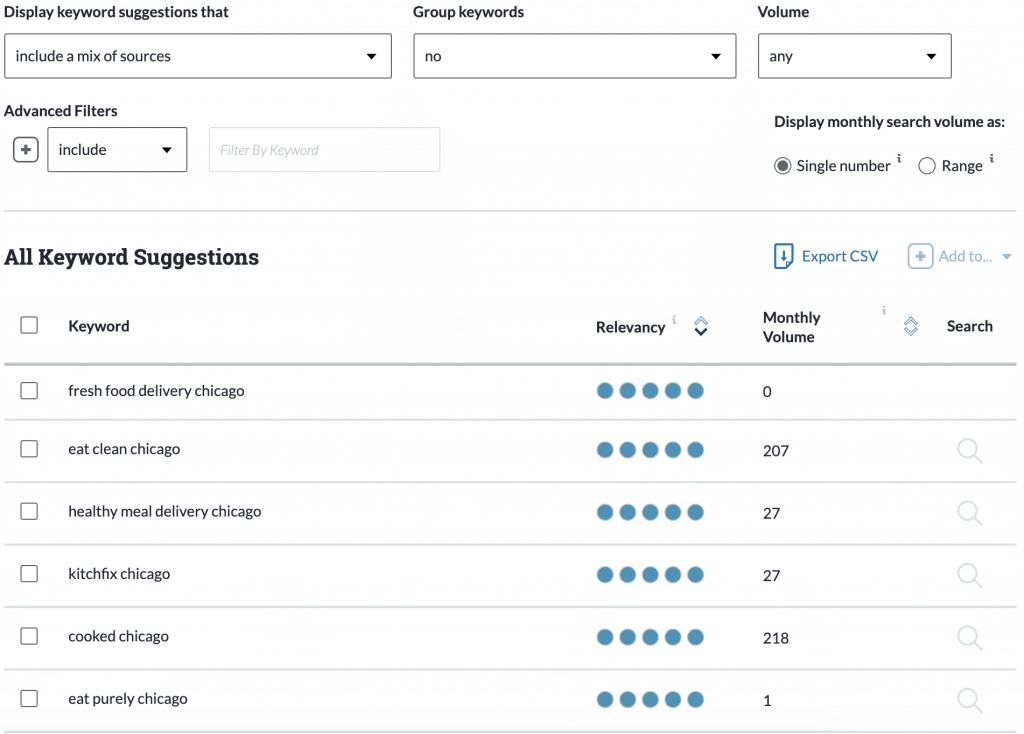This screenshot has height=734, width=1024.
Task: Open the Group keywords dropdown
Action: click(574, 56)
